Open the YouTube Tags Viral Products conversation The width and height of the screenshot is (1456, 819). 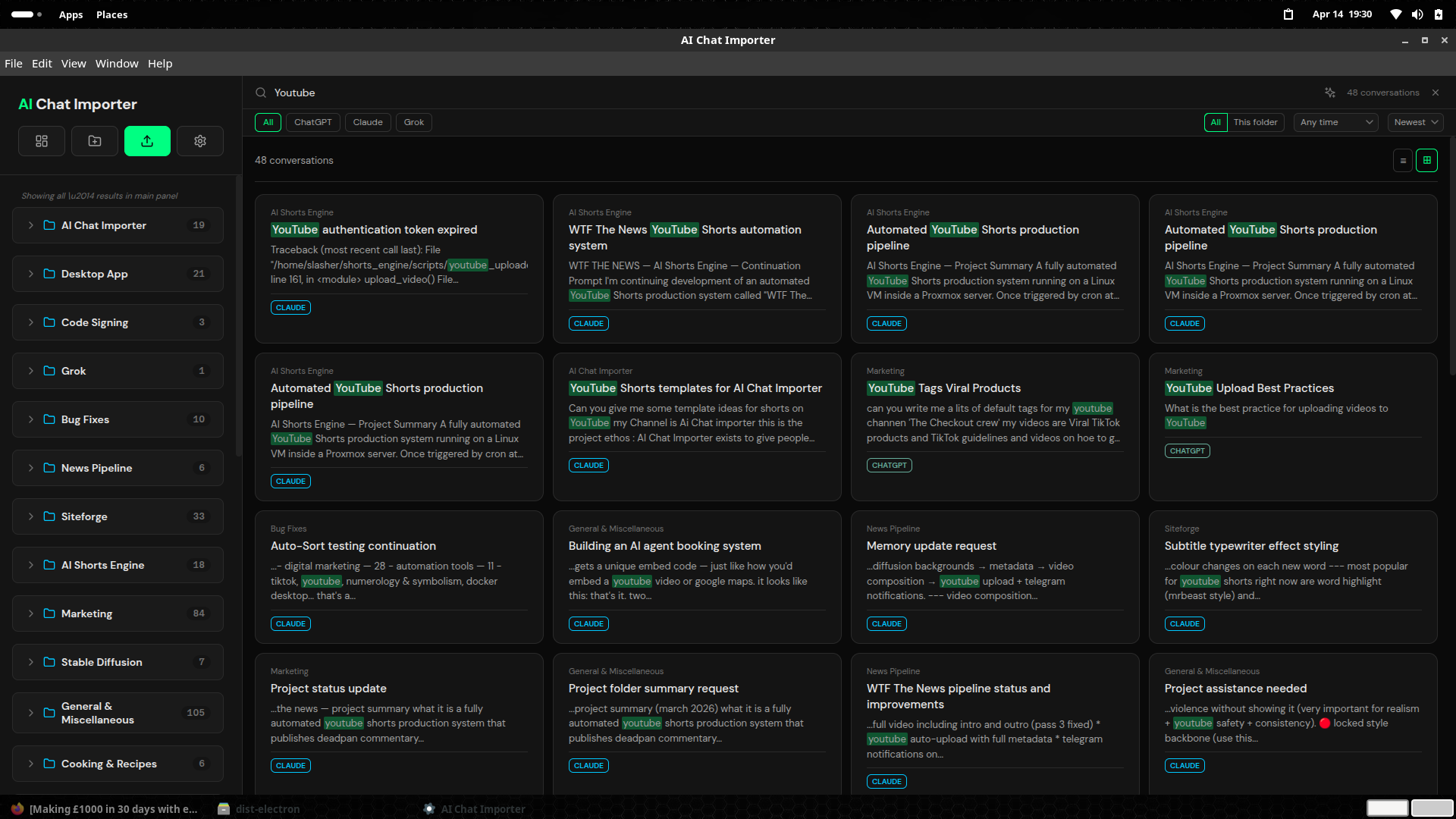point(943,388)
